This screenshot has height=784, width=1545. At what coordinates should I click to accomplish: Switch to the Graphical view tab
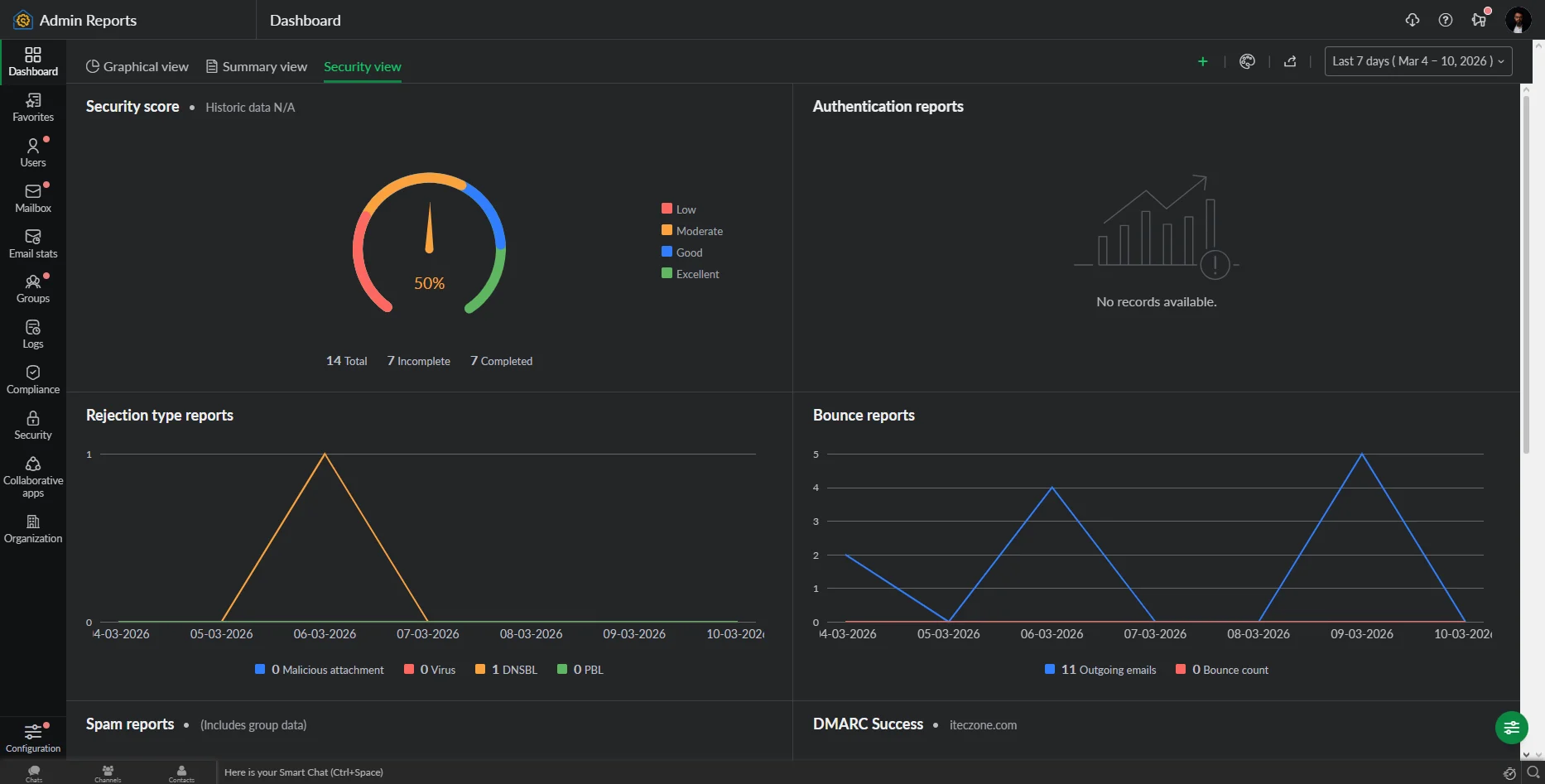point(137,66)
